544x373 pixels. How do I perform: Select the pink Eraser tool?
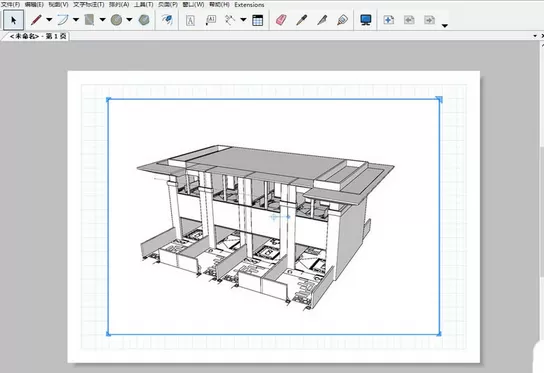pyautogui.click(x=281, y=20)
